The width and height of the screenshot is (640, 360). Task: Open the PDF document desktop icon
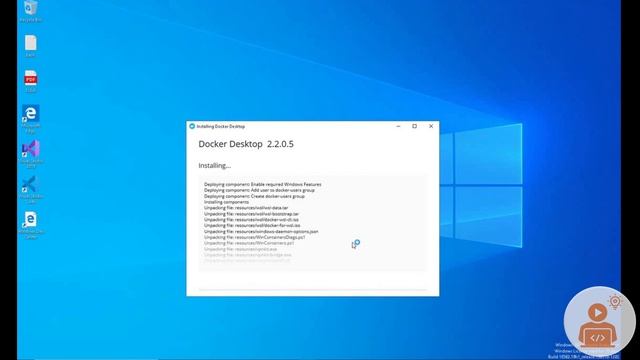[31, 81]
